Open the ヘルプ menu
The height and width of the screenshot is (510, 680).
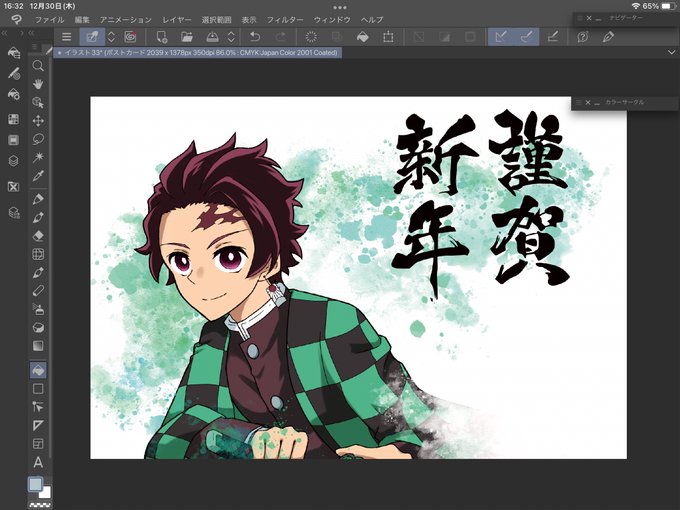pyautogui.click(x=372, y=20)
